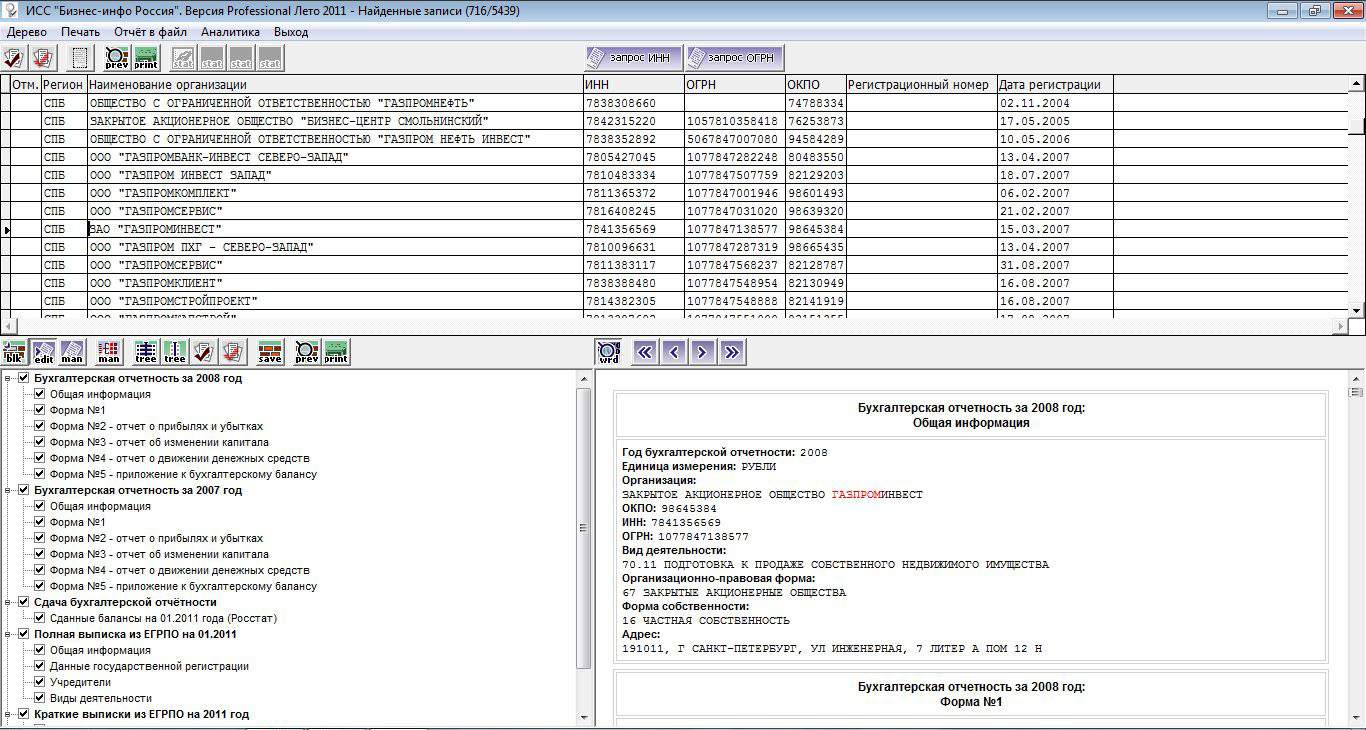
Task: Open the 'Отчёт в файл' menu
Action: click(x=150, y=32)
